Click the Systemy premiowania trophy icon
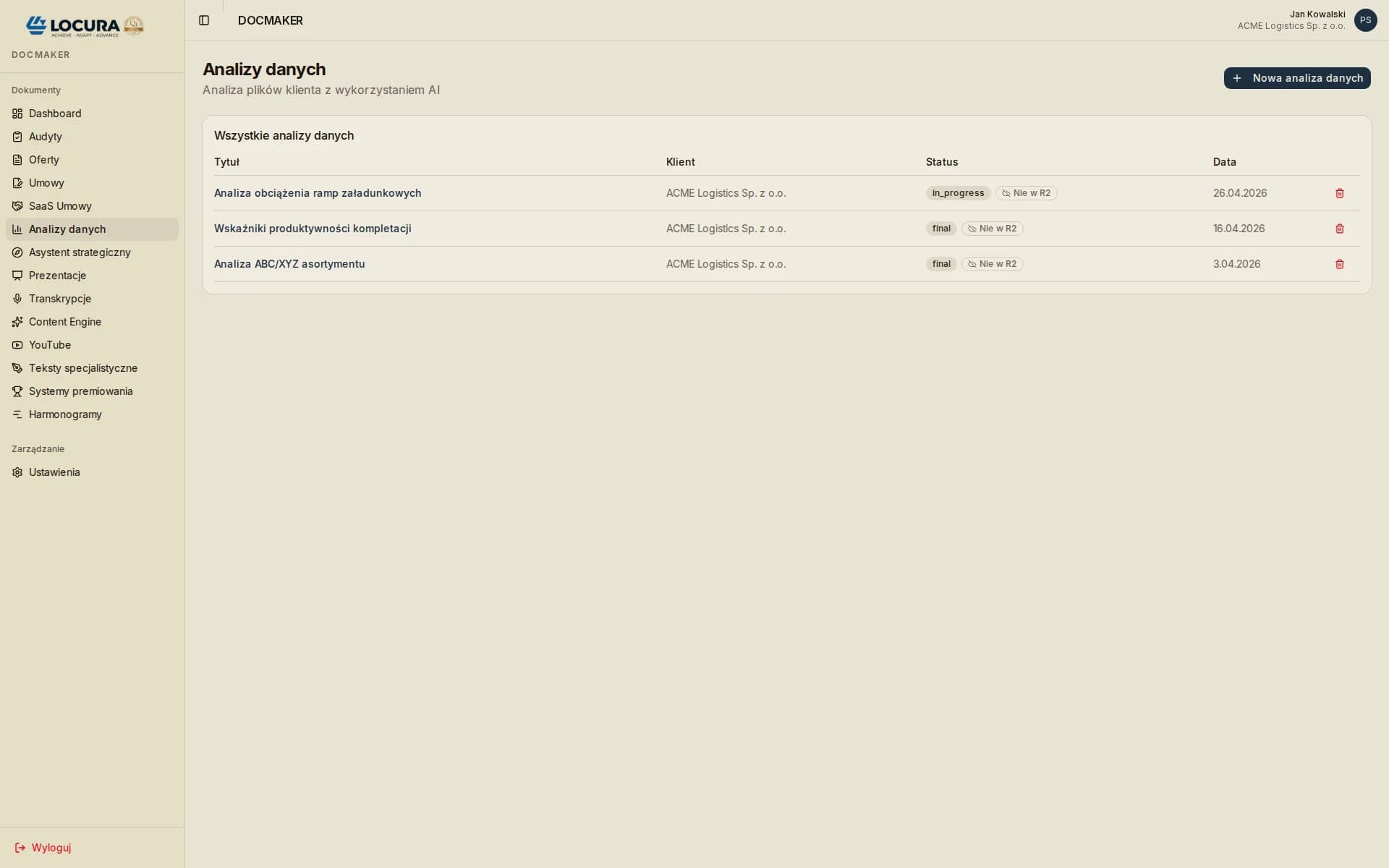This screenshot has height=868, width=1389. point(17,391)
